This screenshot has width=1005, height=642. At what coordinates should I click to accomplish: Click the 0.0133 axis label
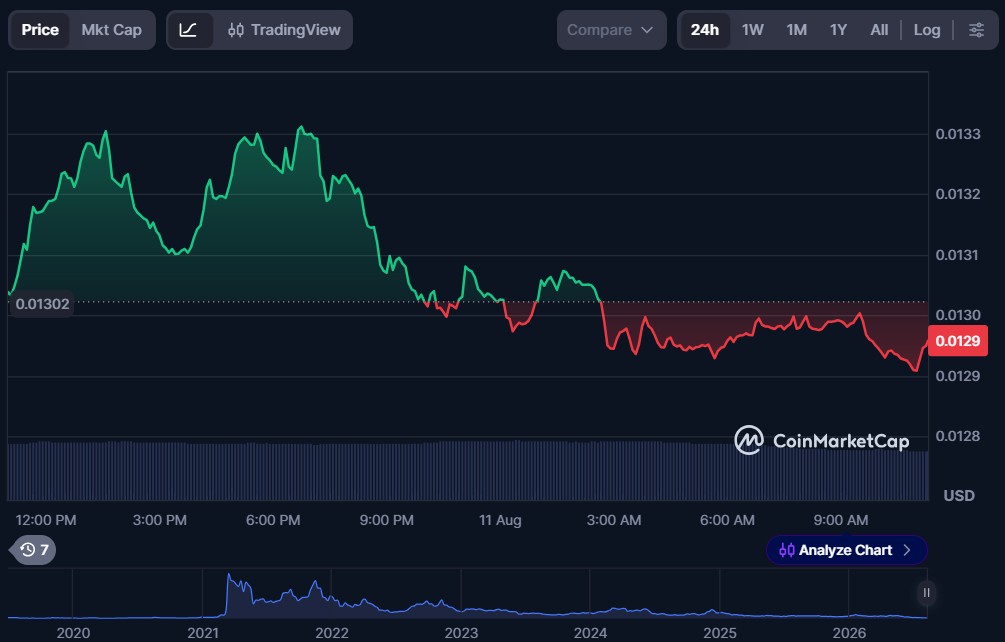(958, 134)
